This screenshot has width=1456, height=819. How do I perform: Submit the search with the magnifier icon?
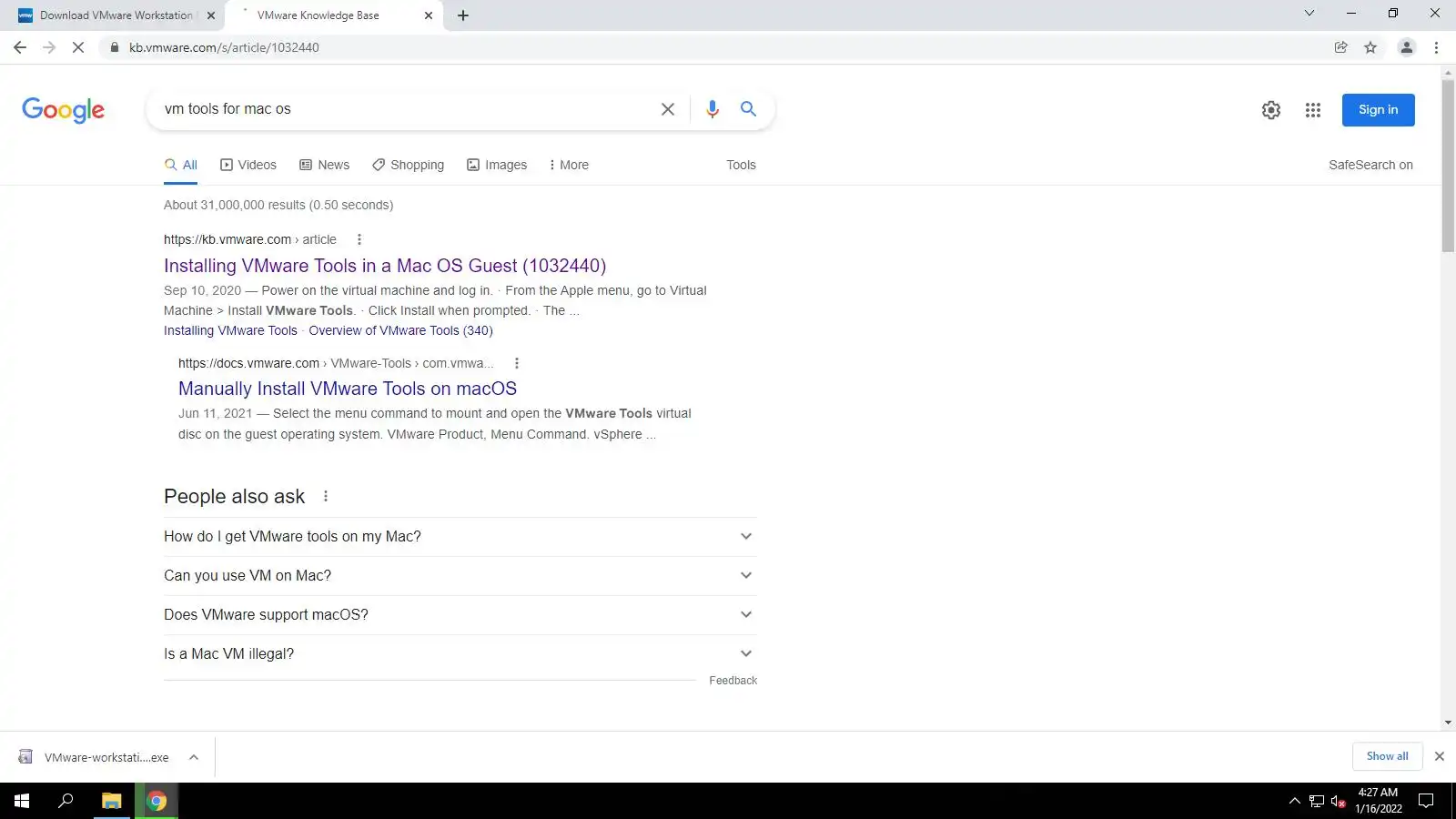(x=748, y=109)
